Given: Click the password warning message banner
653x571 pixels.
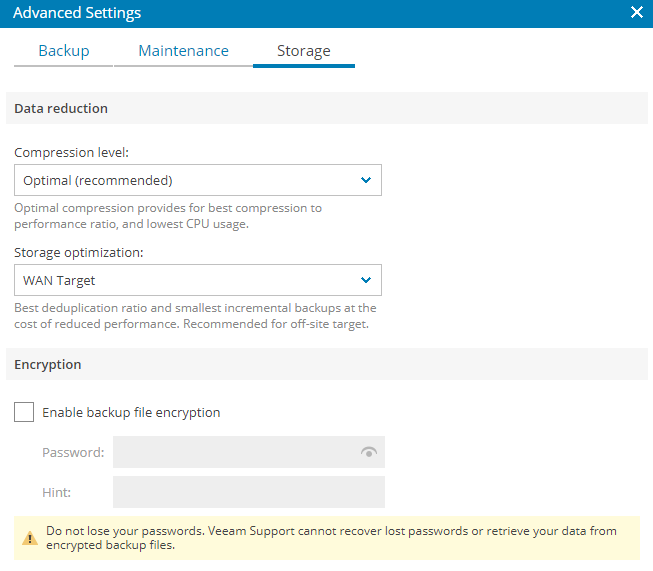Looking at the screenshot, I should click(x=326, y=538).
